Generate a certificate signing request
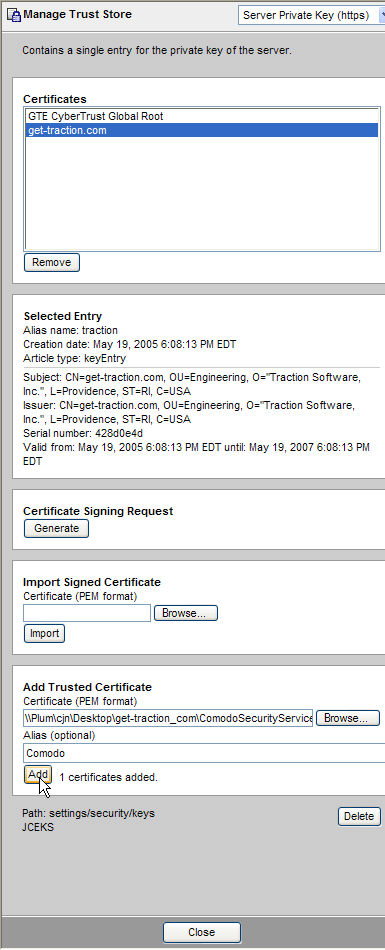This screenshot has height=950, width=385. [x=56, y=528]
